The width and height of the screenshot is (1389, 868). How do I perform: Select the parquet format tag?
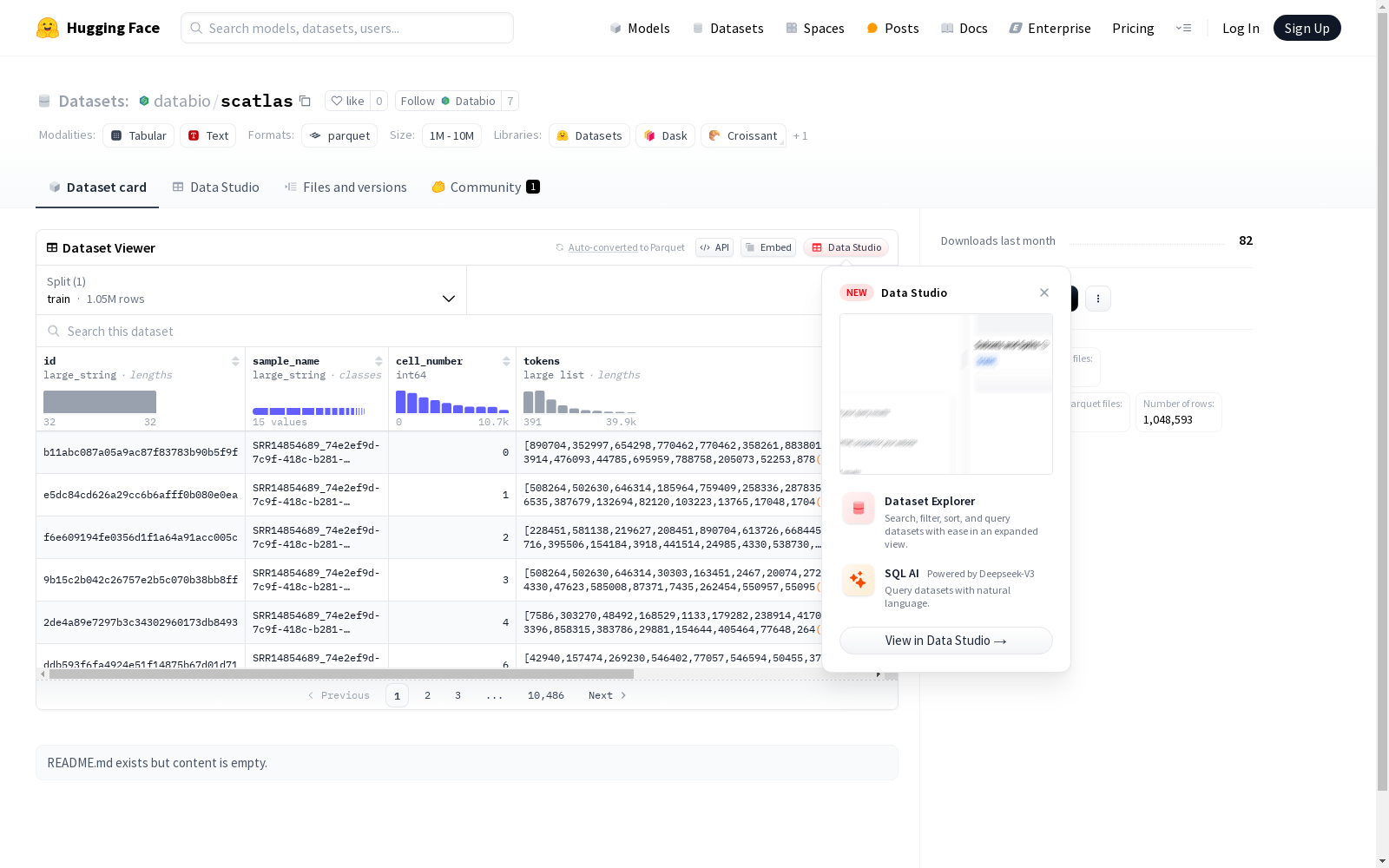[339, 135]
